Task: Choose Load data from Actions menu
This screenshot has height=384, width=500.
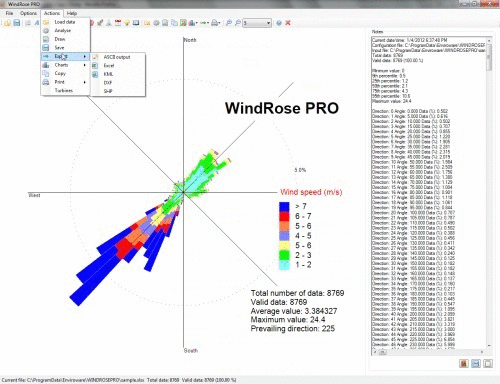Action: click(65, 22)
